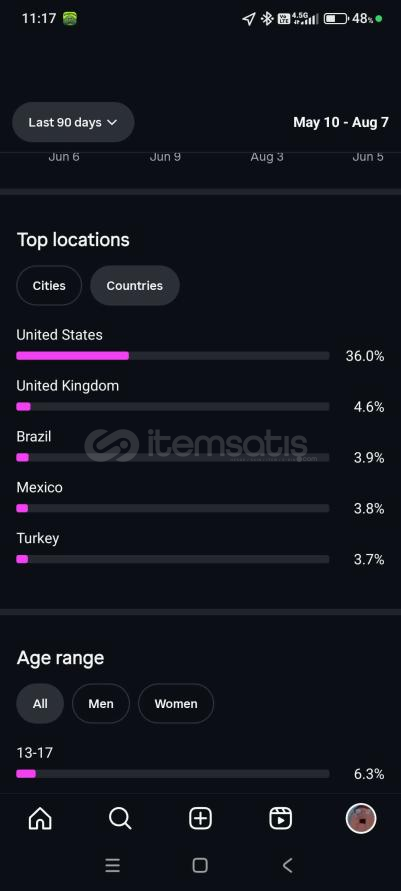Screen dimensions: 401x891
Task: Switch top locations to Cities
Action: 49,285
